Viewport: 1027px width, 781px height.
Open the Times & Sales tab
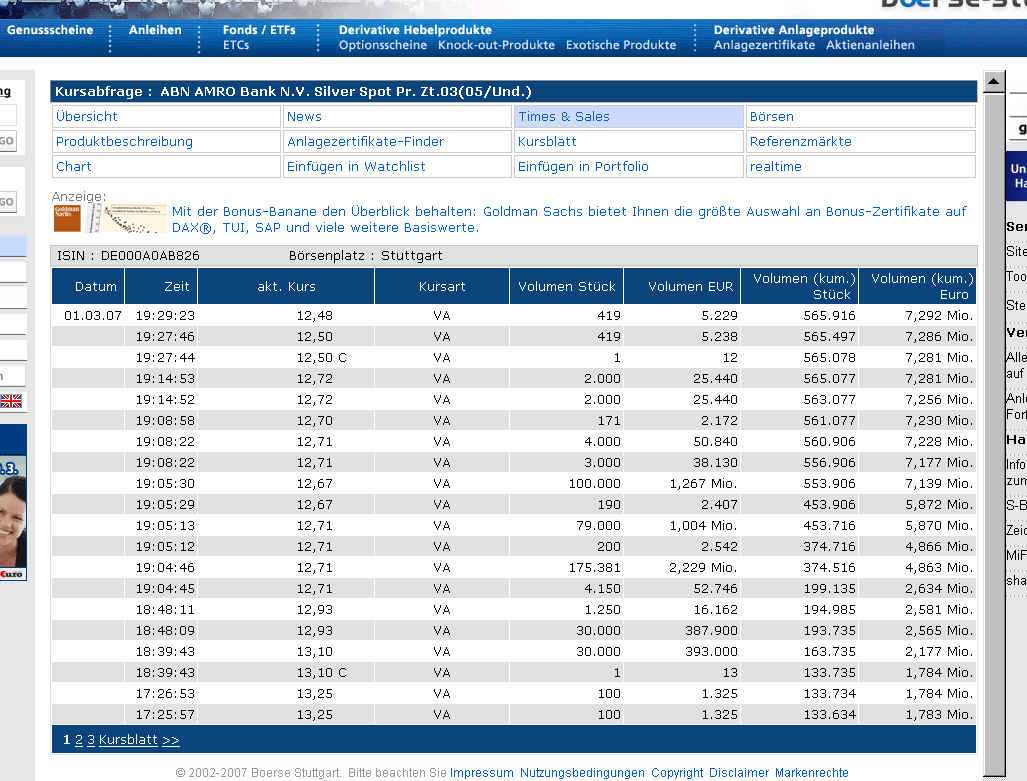point(563,117)
